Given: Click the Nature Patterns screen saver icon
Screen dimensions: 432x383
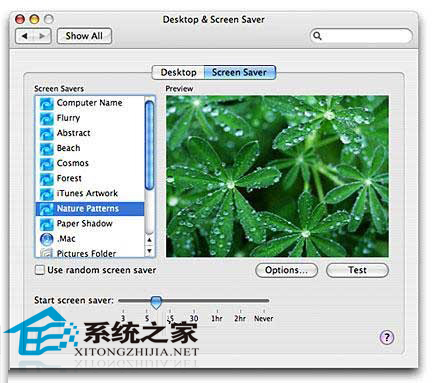Looking at the screenshot, I should [x=46, y=209].
